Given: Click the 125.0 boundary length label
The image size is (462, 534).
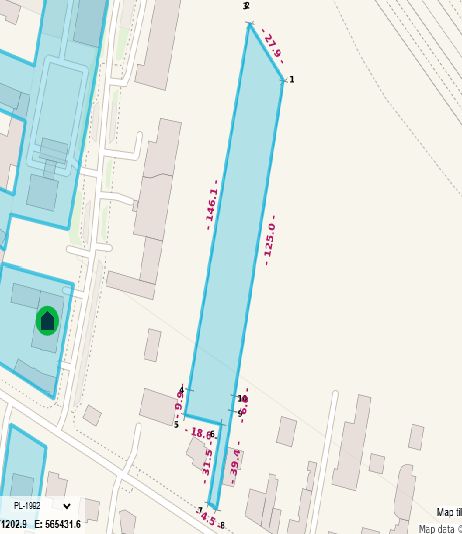Looking at the screenshot, I should pyautogui.click(x=270, y=240).
